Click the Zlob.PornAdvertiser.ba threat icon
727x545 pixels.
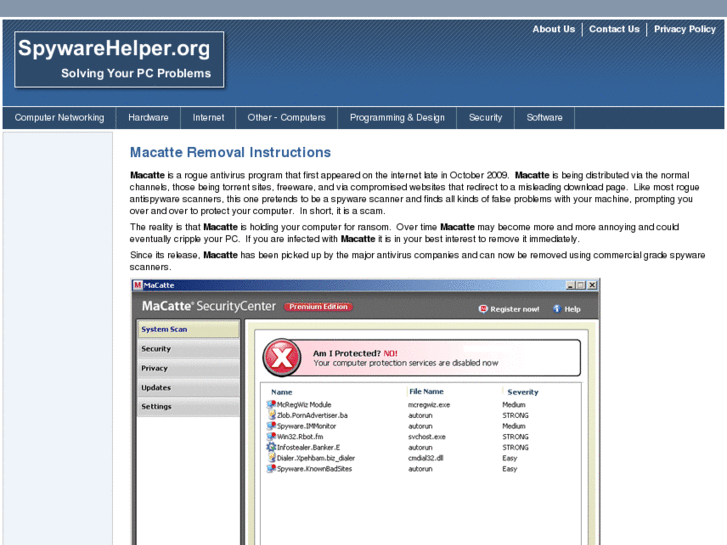271,415
